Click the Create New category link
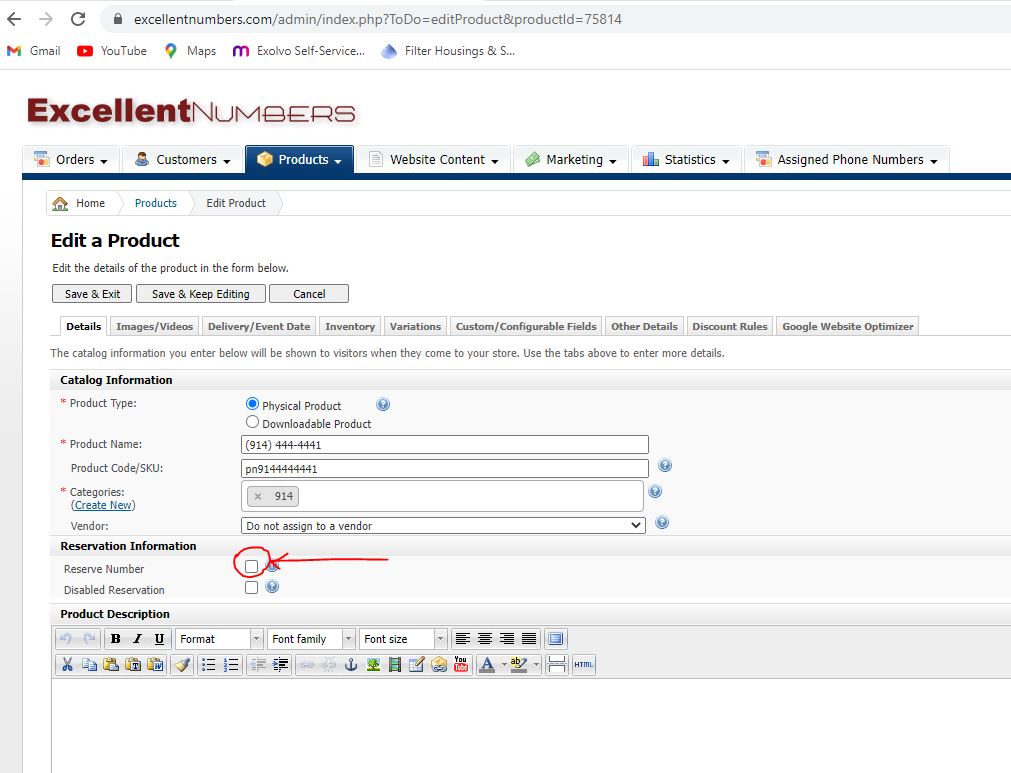1011x773 pixels. [x=103, y=505]
